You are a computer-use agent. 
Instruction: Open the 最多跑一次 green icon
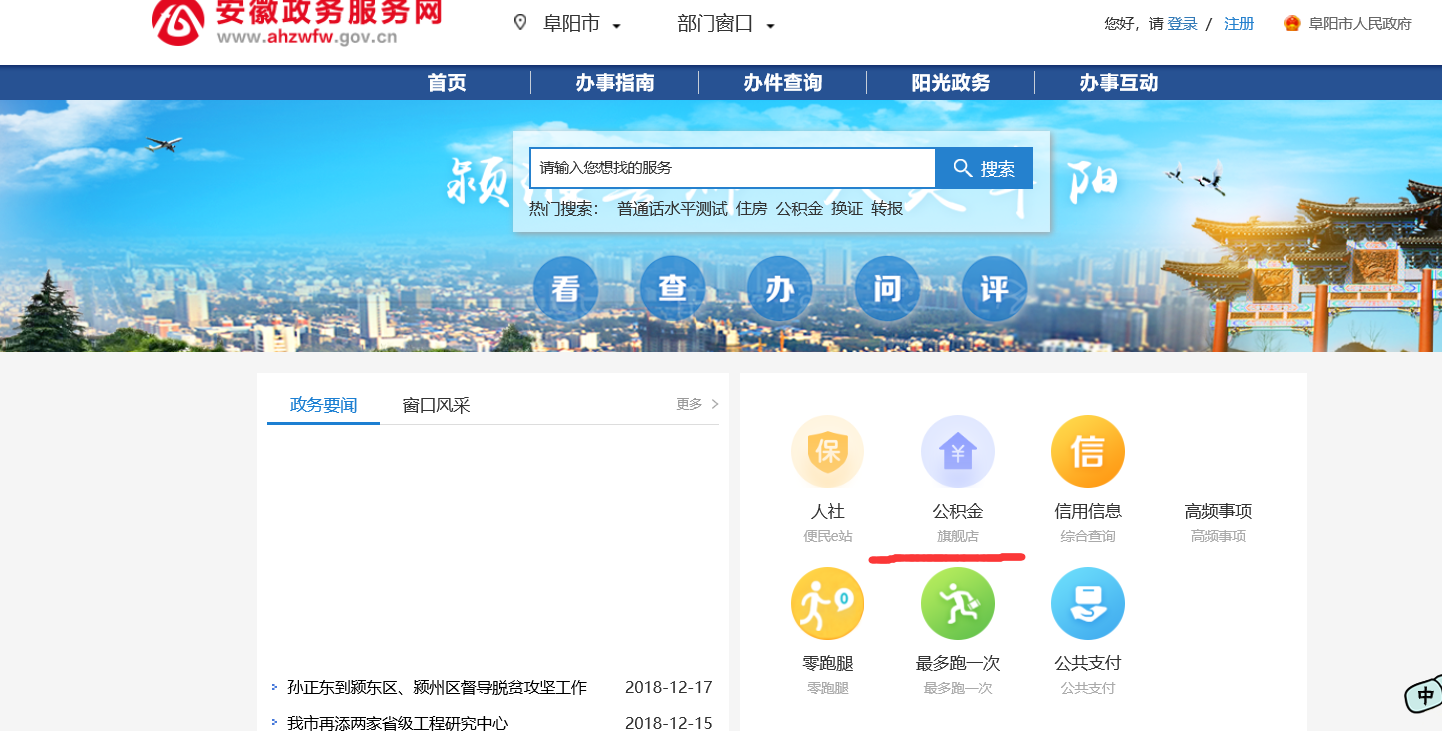(957, 604)
